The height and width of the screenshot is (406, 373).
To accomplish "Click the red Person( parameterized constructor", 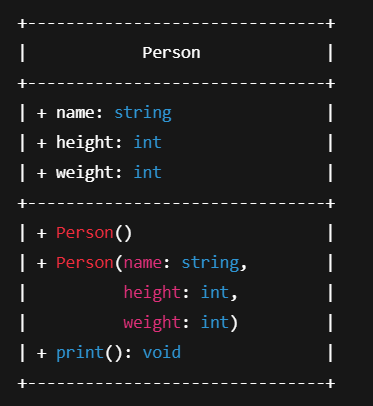I will [89, 263].
